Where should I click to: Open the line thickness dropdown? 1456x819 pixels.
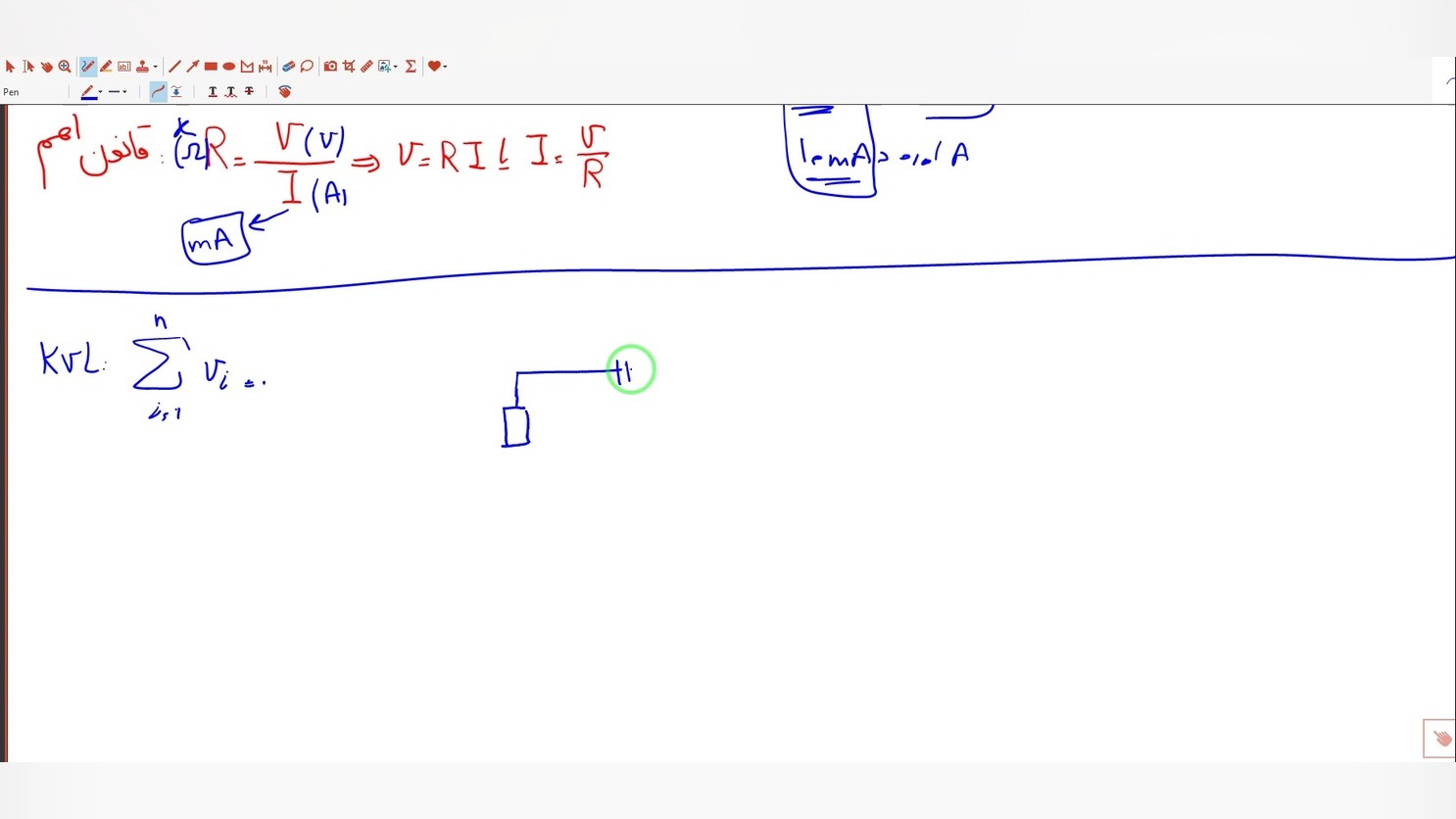pos(119,92)
